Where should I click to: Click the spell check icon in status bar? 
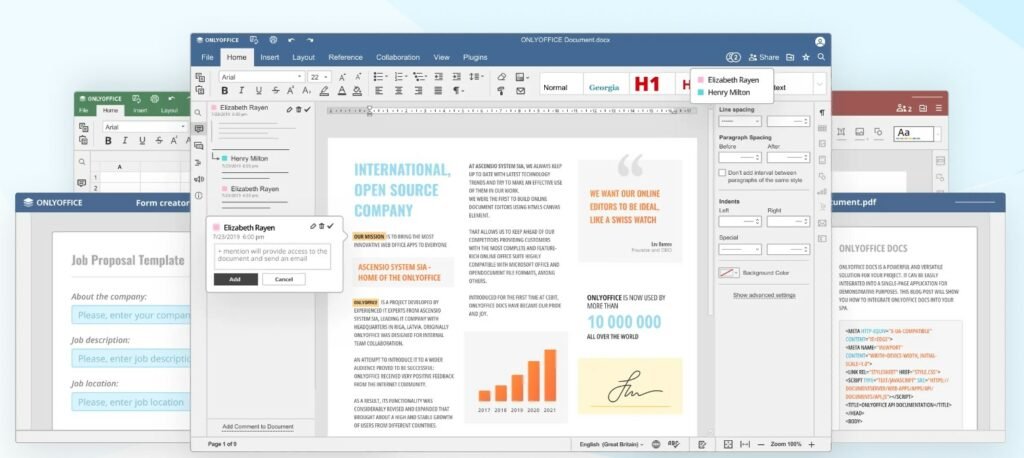point(673,444)
